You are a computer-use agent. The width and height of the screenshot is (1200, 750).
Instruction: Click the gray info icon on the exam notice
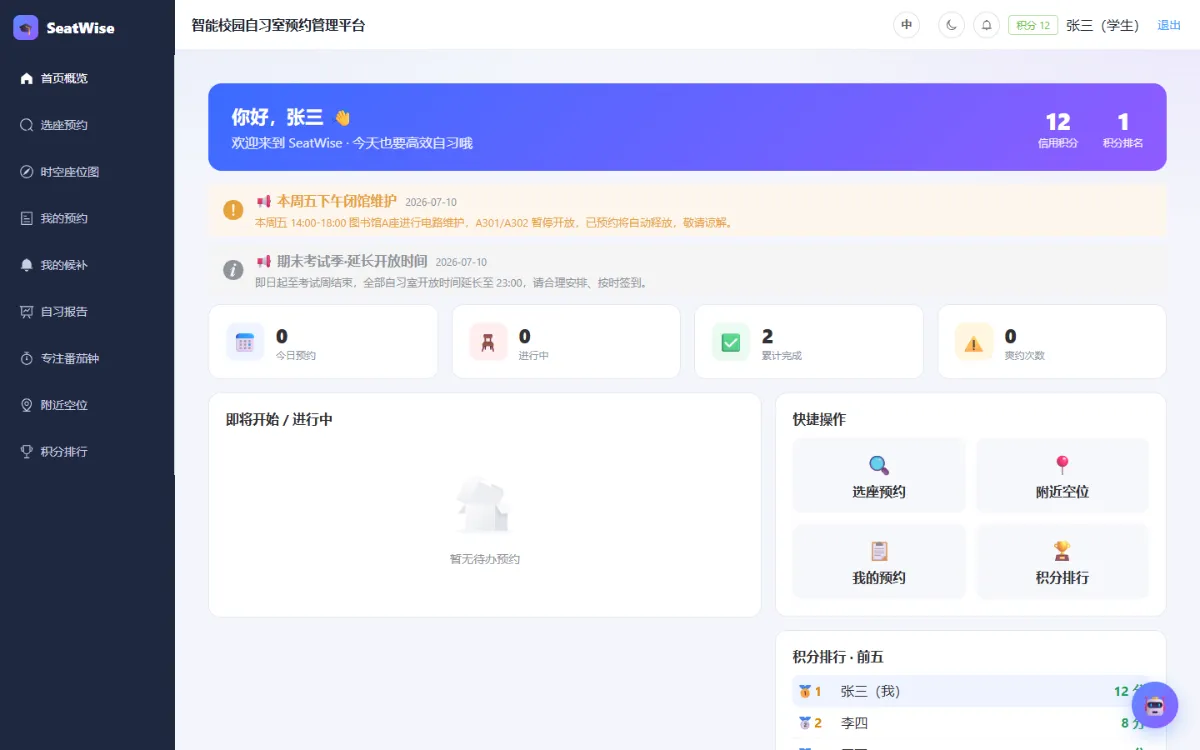pyautogui.click(x=233, y=270)
